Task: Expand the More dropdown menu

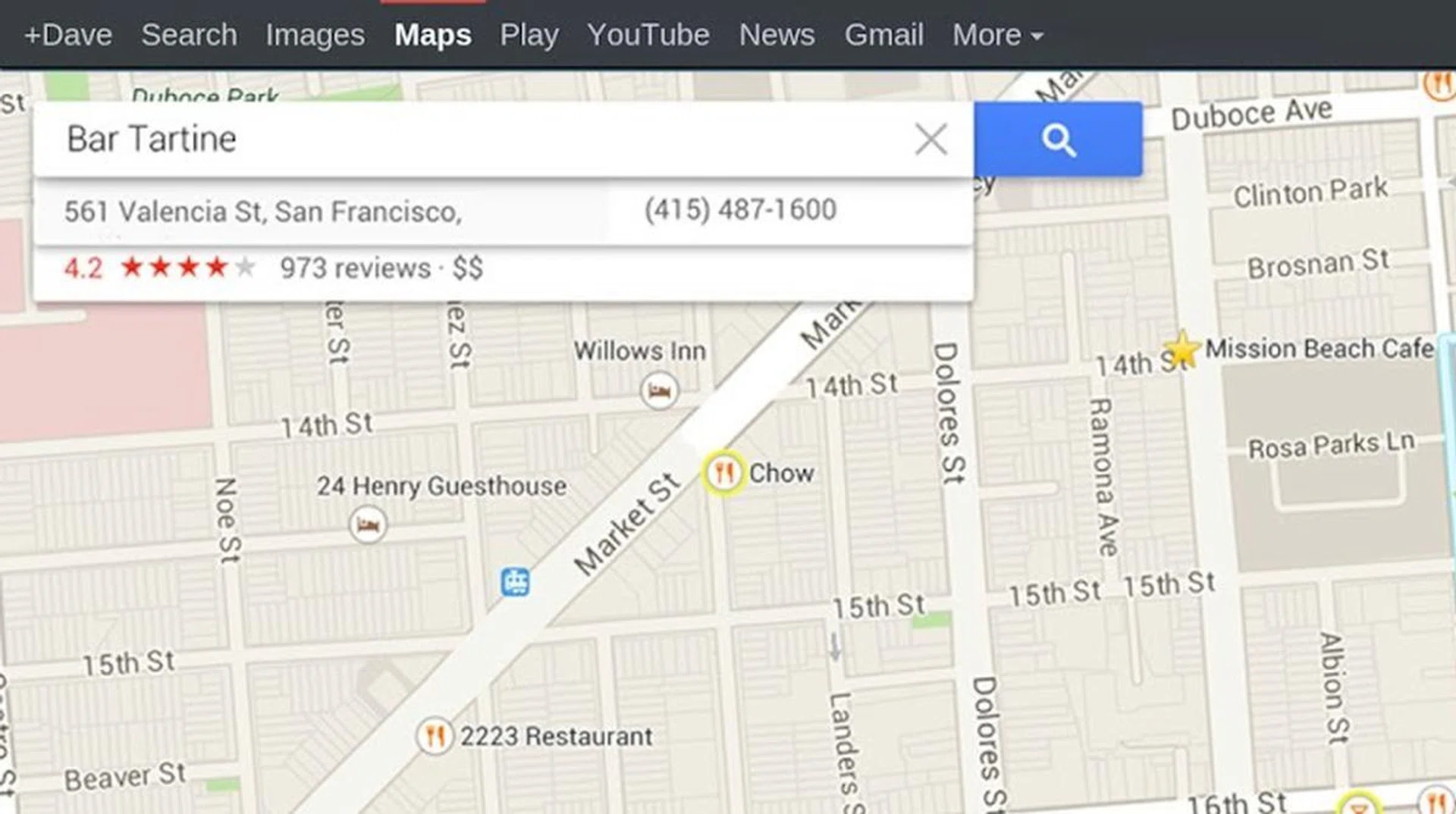Action: tap(997, 35)
